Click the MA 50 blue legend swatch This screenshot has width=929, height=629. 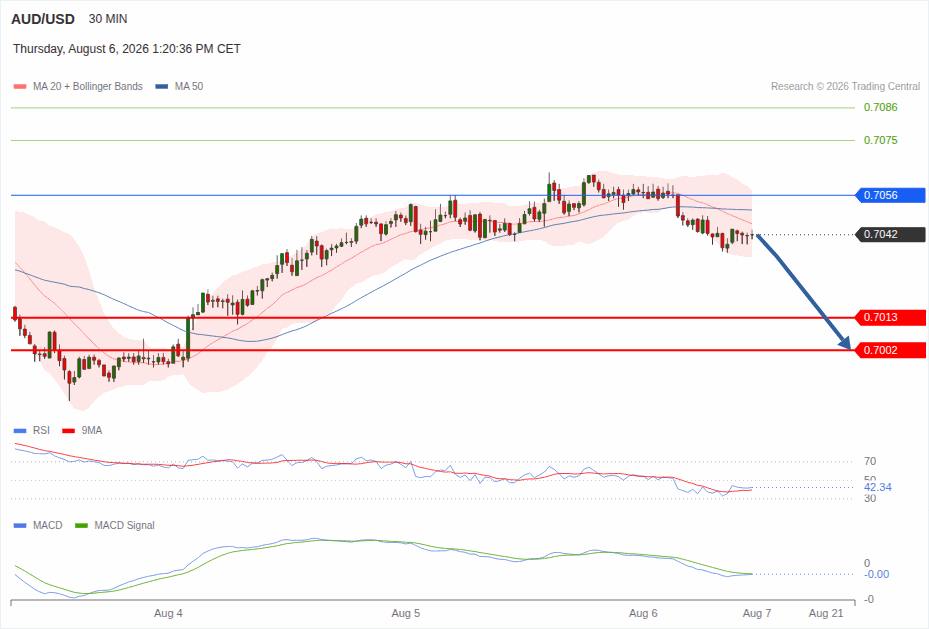pos(162,86)
